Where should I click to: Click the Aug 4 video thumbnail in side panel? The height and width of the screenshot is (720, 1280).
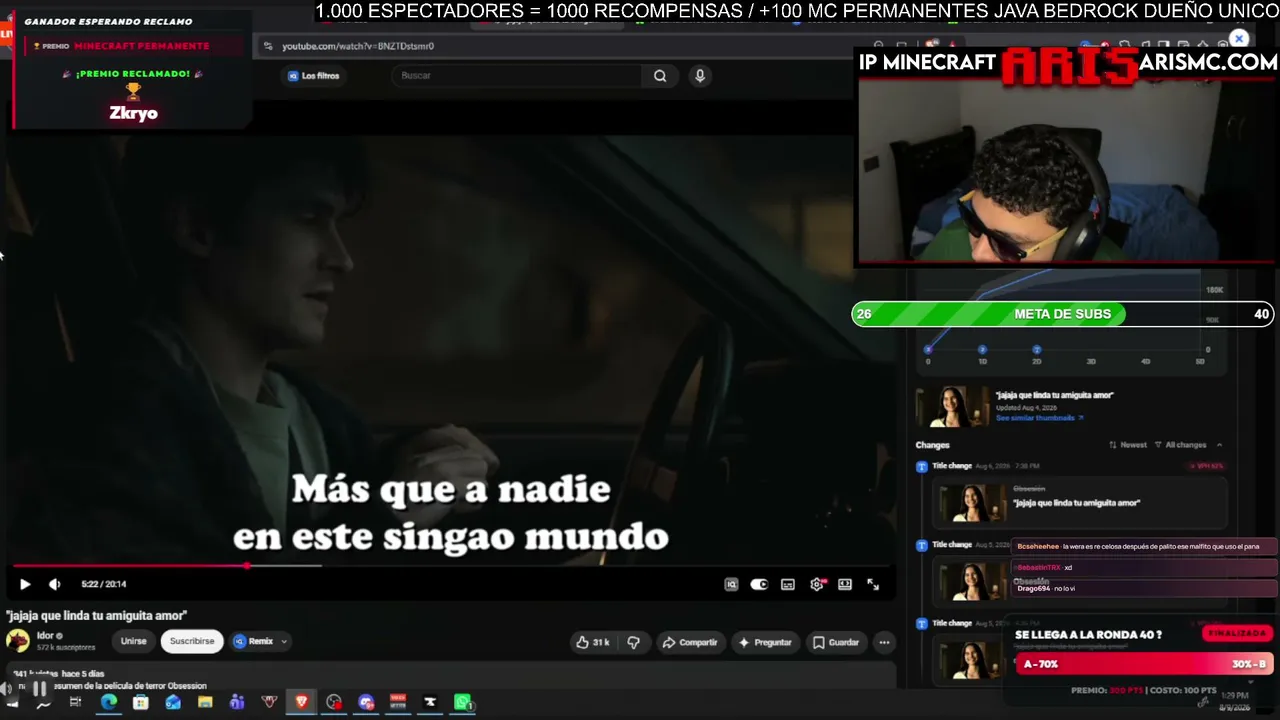(953, 406)
